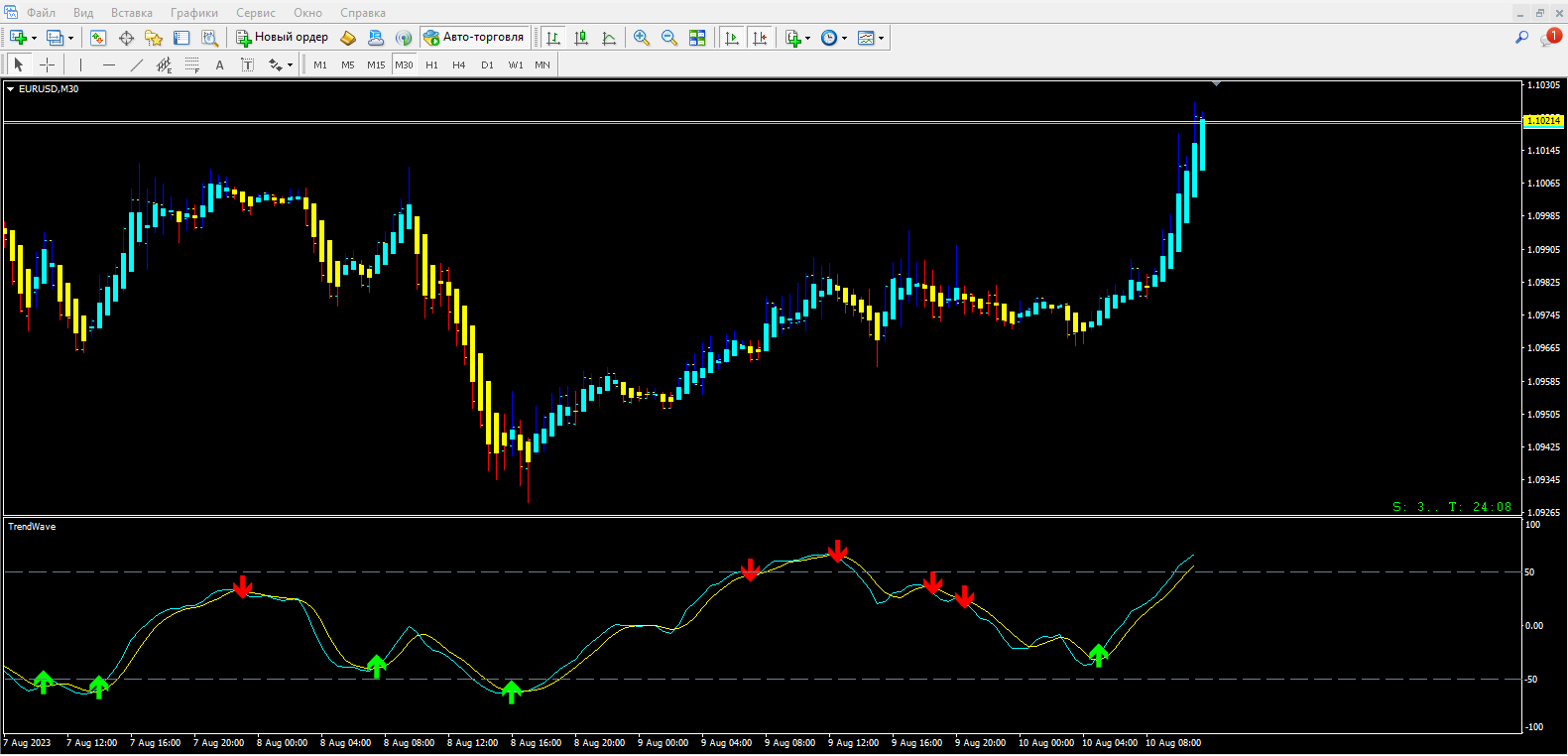
Task: Click the TrendWave indicator label
Action: 32,527
